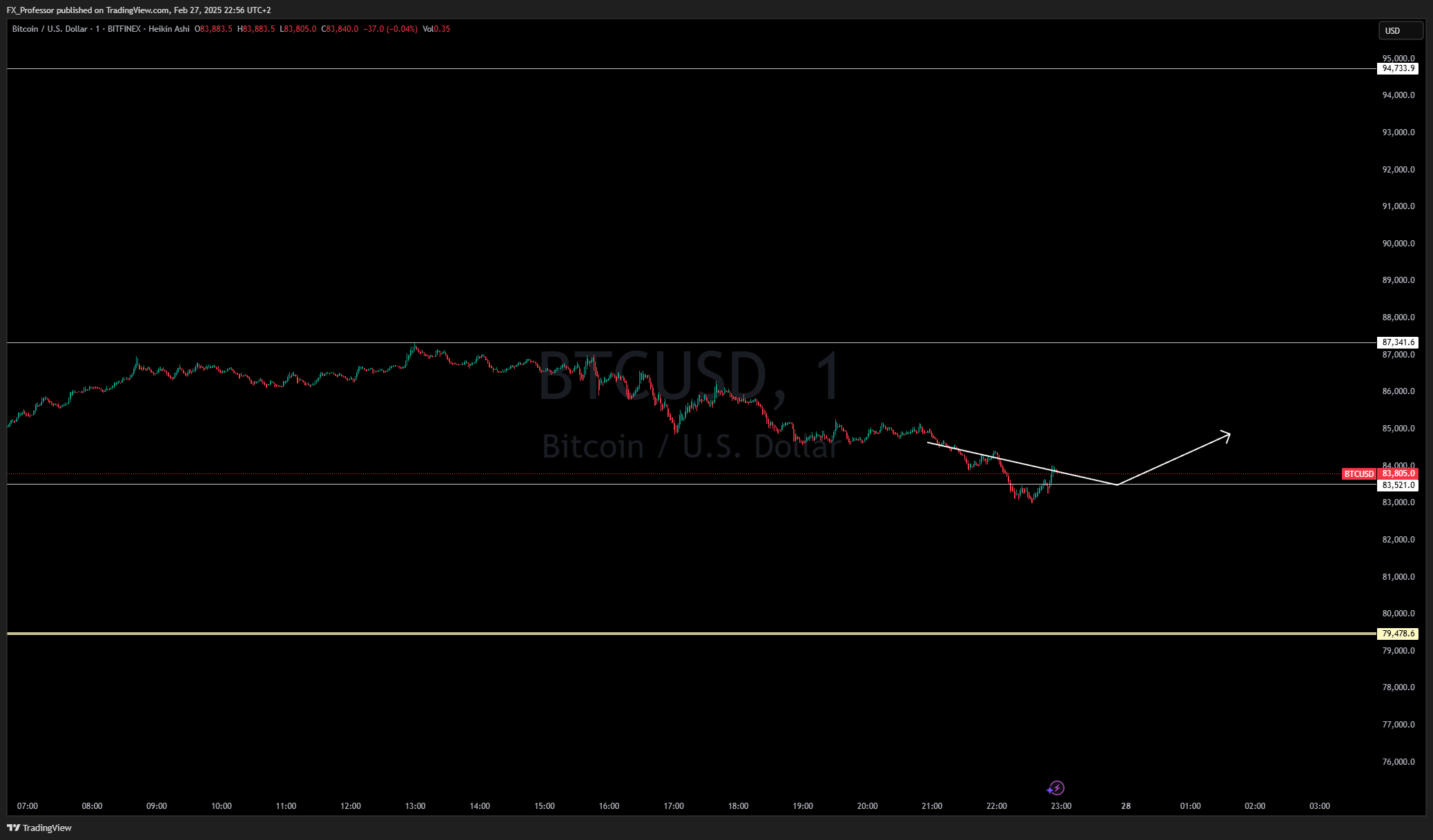Click the 85,000.0 price axis label

pos(1398,428)
